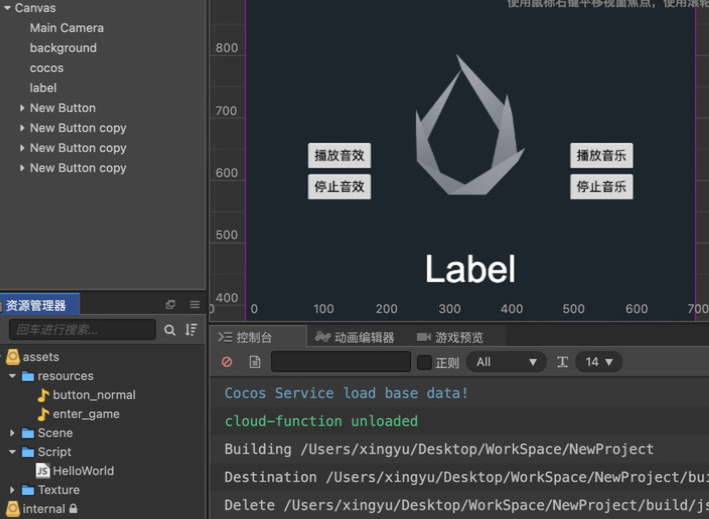Select enter_game audio icon
The image size is (709, 519).
(x=43, y=414)
